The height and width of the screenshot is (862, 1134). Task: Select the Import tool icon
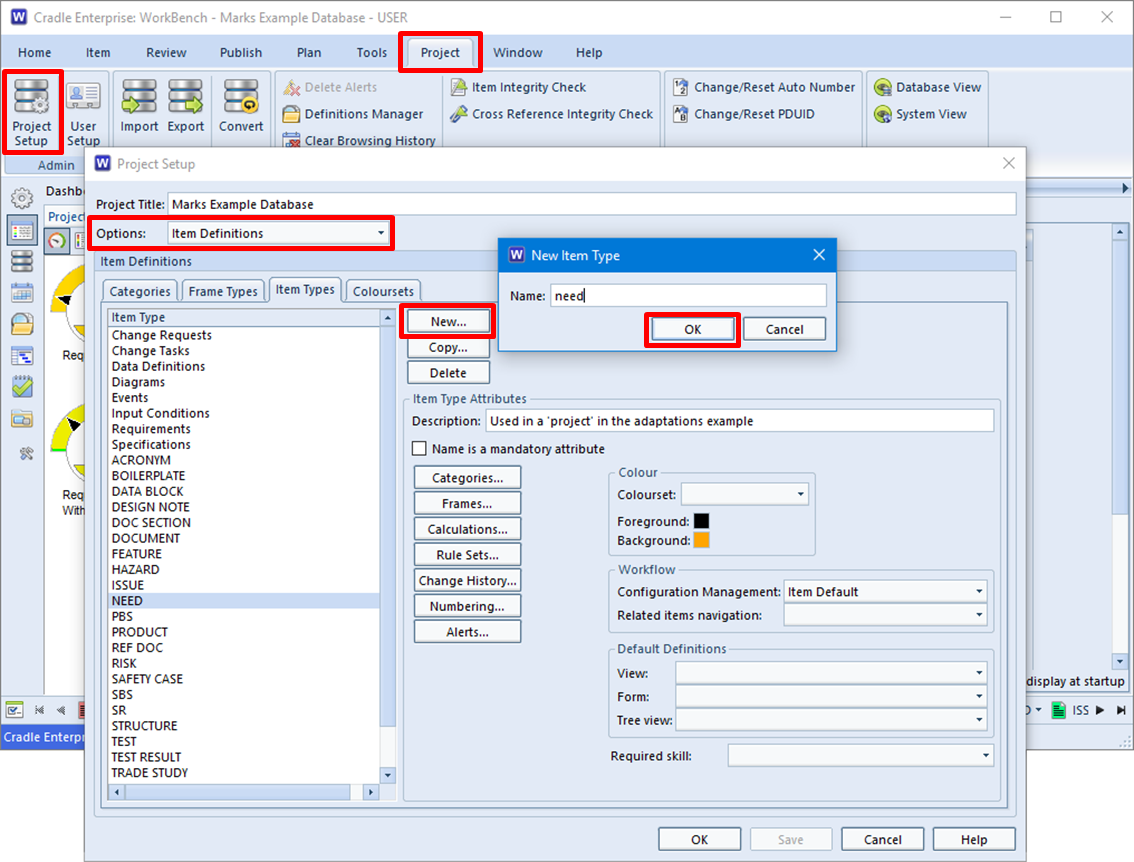click(x=139, y=107)
